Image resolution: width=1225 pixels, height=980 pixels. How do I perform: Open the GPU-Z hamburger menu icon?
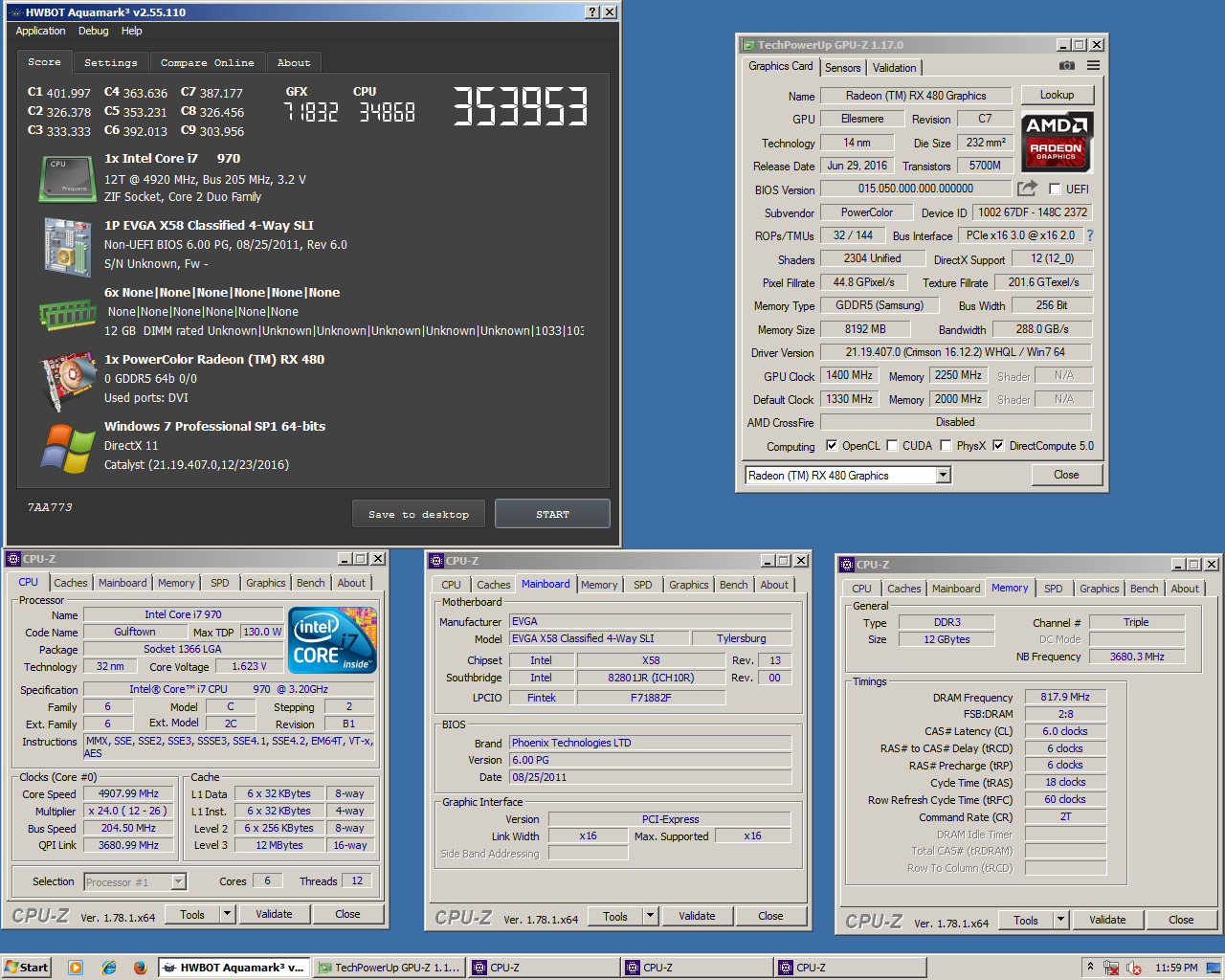point(1093,66)
